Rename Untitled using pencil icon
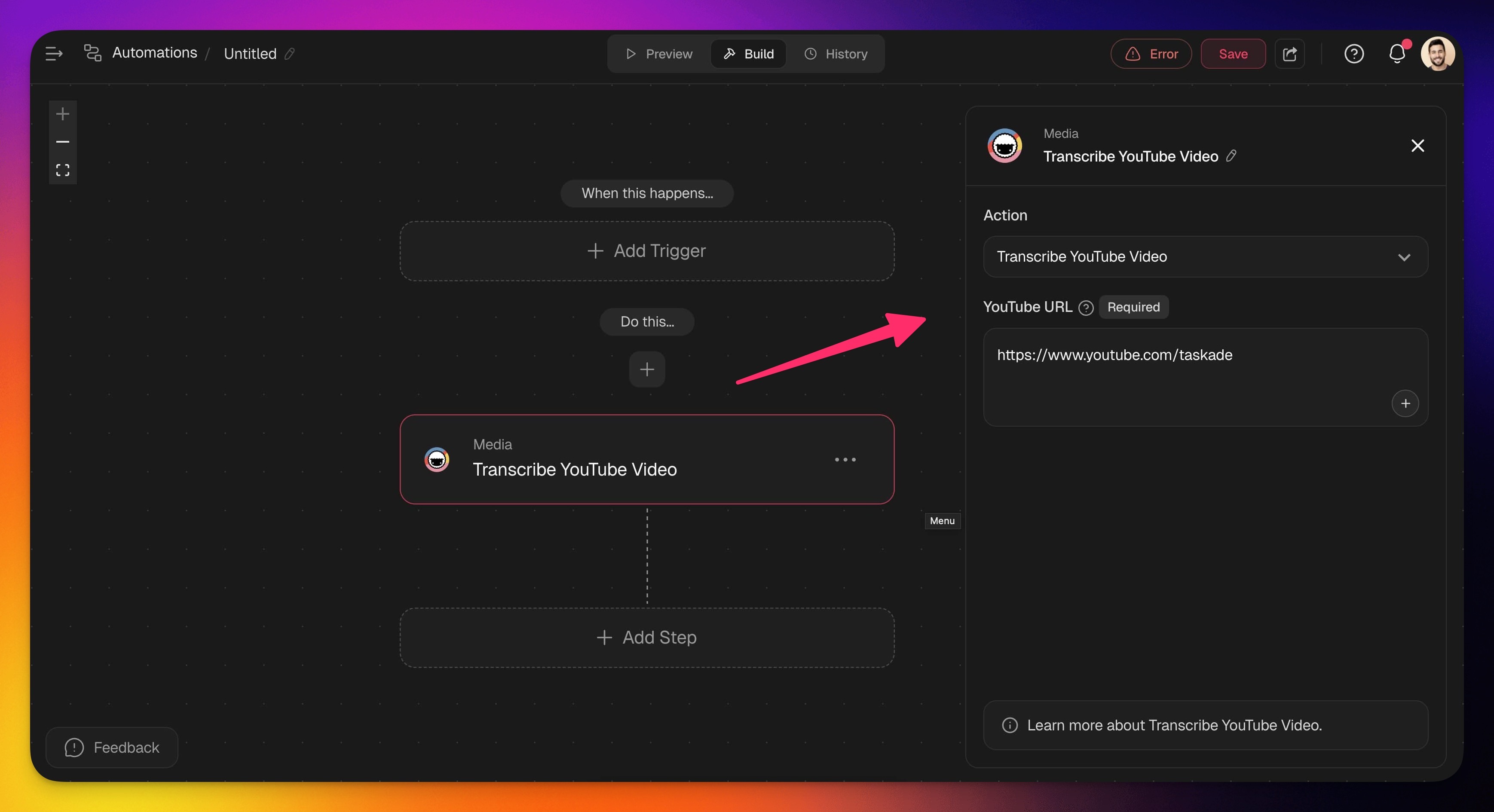Image resolution: width=1494 pixels, height=812 pixels. click(x=289, y=54)
